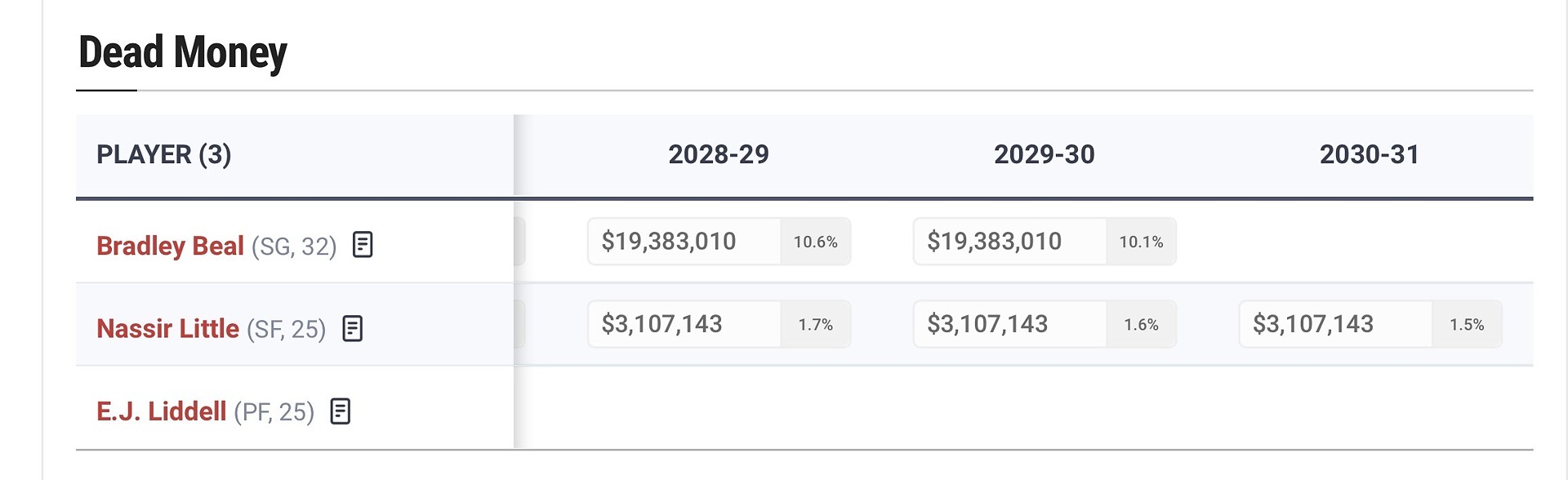Viewport: 1568px width, 480px height.
Task: Select Beal's 10.6% cap percentage badge
Action: pyautogui.click(x=815, y=242)
